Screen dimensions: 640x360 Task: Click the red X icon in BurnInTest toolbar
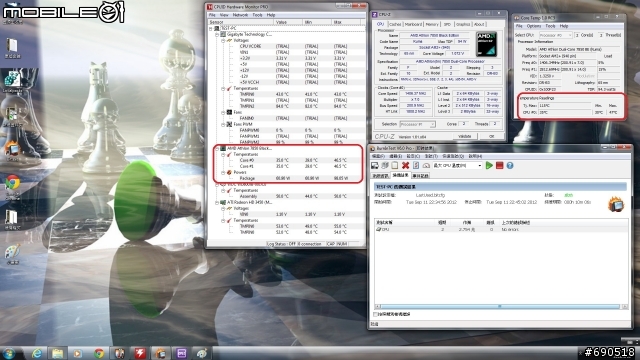point(405,165)
